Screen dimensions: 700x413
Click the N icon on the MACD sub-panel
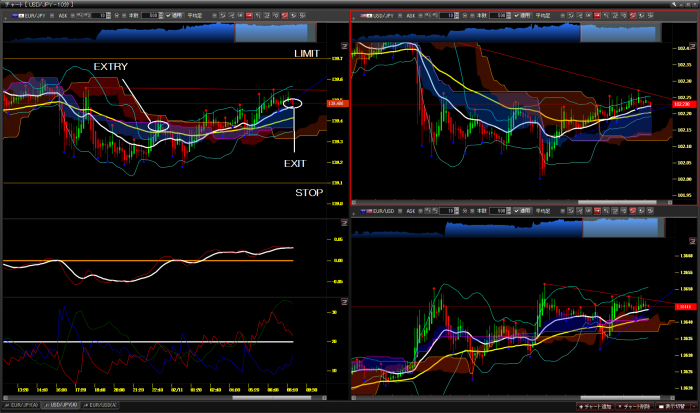click(344, 223)
